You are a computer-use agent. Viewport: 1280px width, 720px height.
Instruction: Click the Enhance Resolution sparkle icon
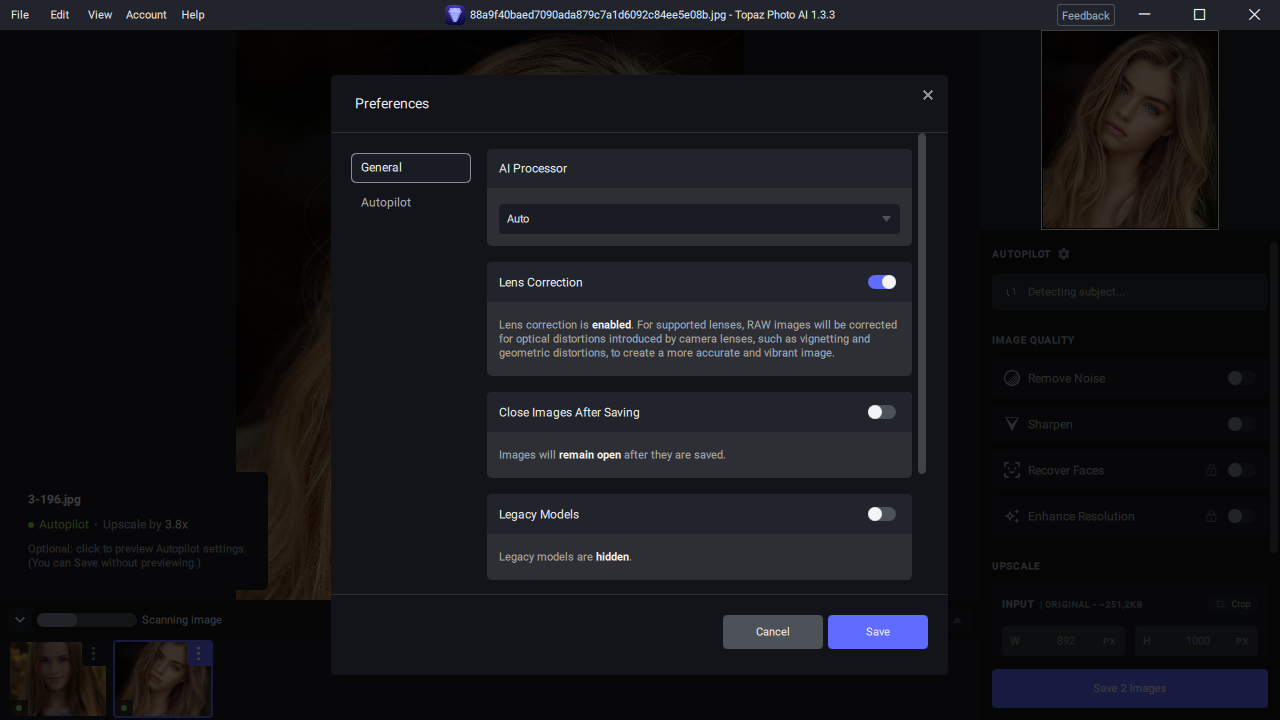pyautogui.click(x=1011, y=516)
